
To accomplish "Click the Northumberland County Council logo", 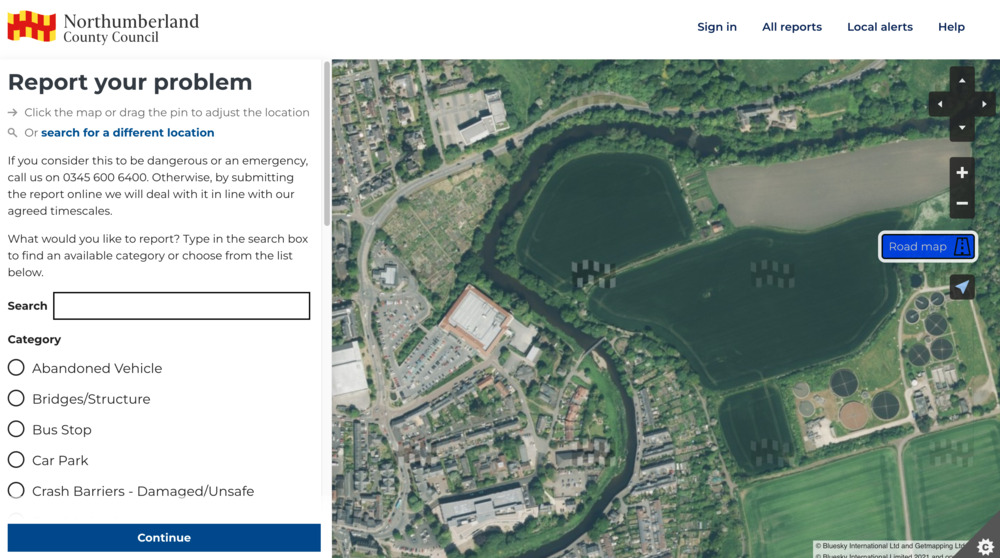I will (x=103, y=28).
